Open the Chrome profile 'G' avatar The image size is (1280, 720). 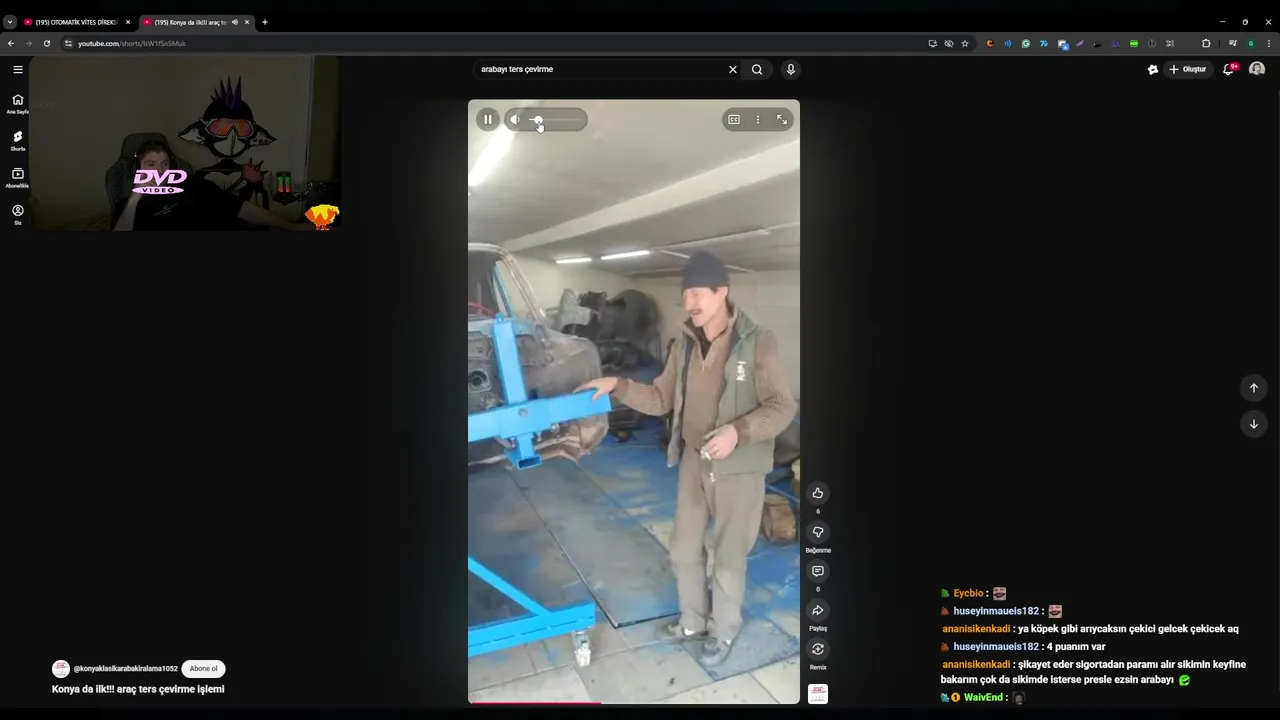(x=1251, y=43)
